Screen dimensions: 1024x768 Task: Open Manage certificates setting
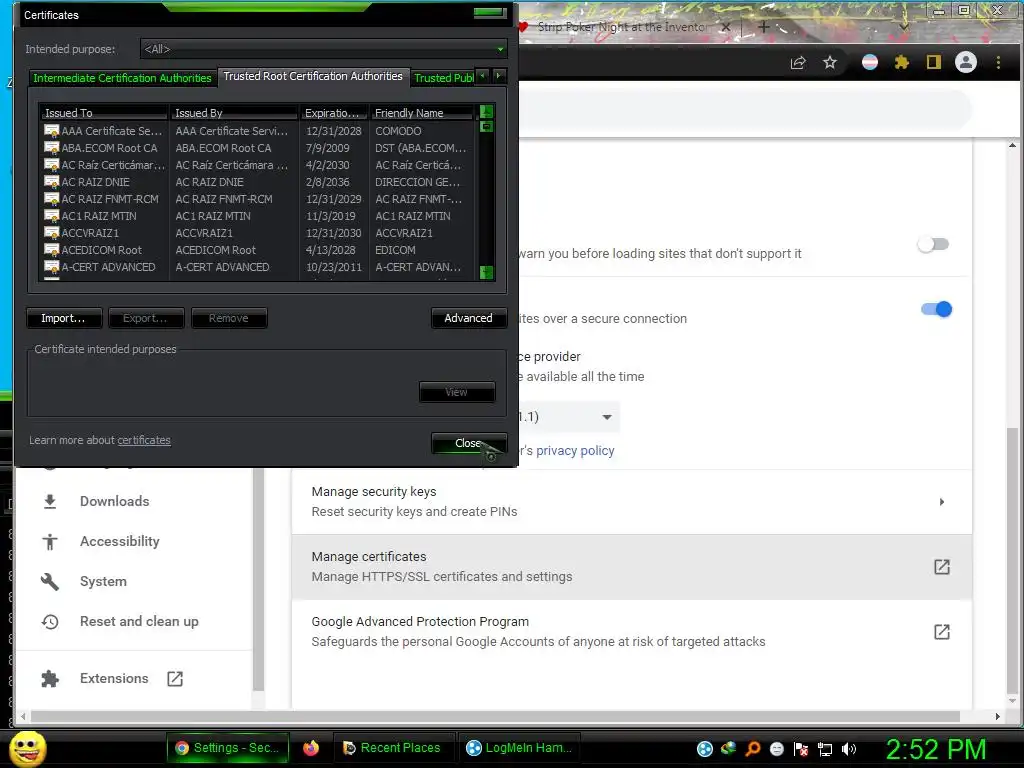pos(632,567)
